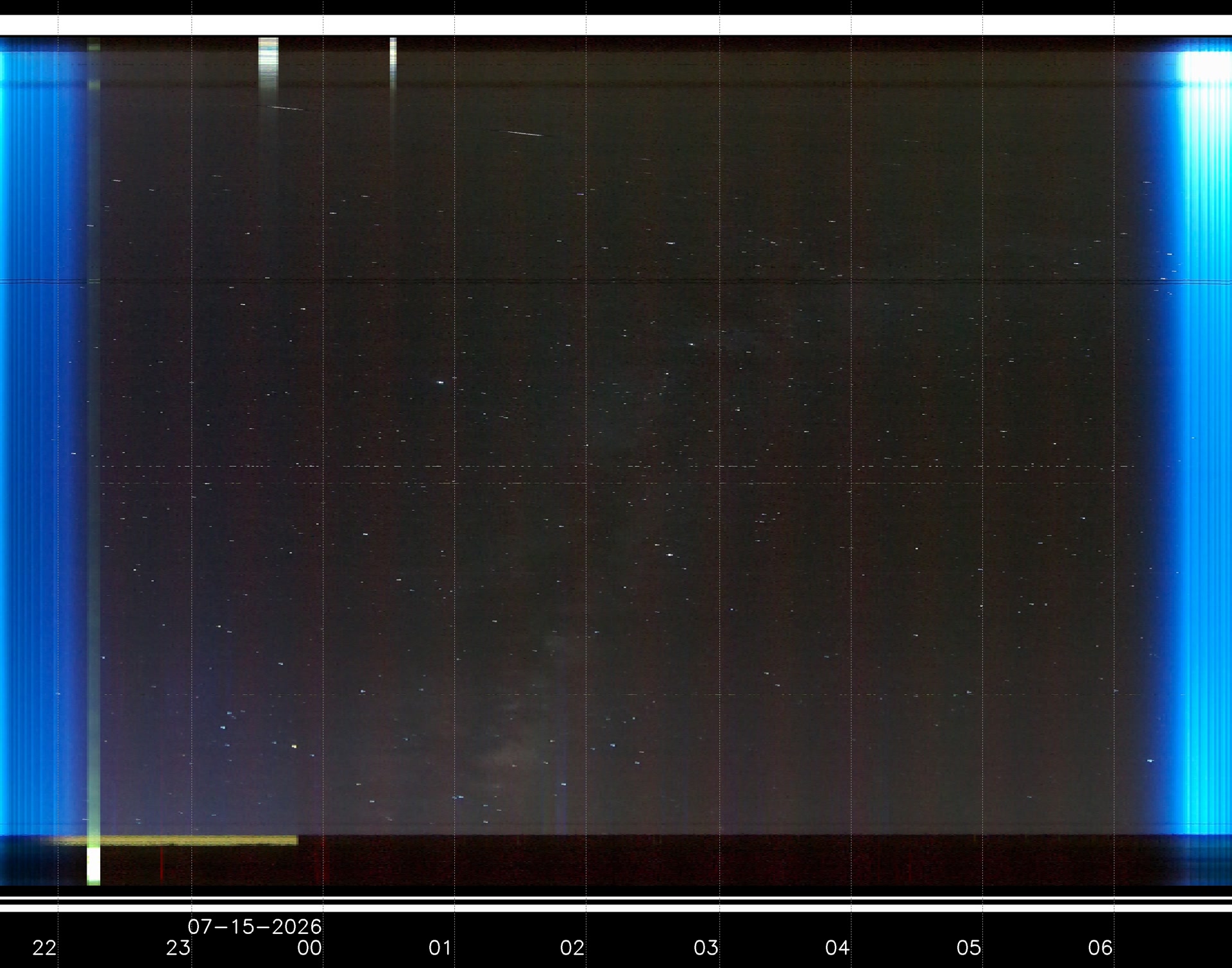This screenshot has height=968, width=1232.
Task: Click the 07-15-2026 date label
Action: 255,926
